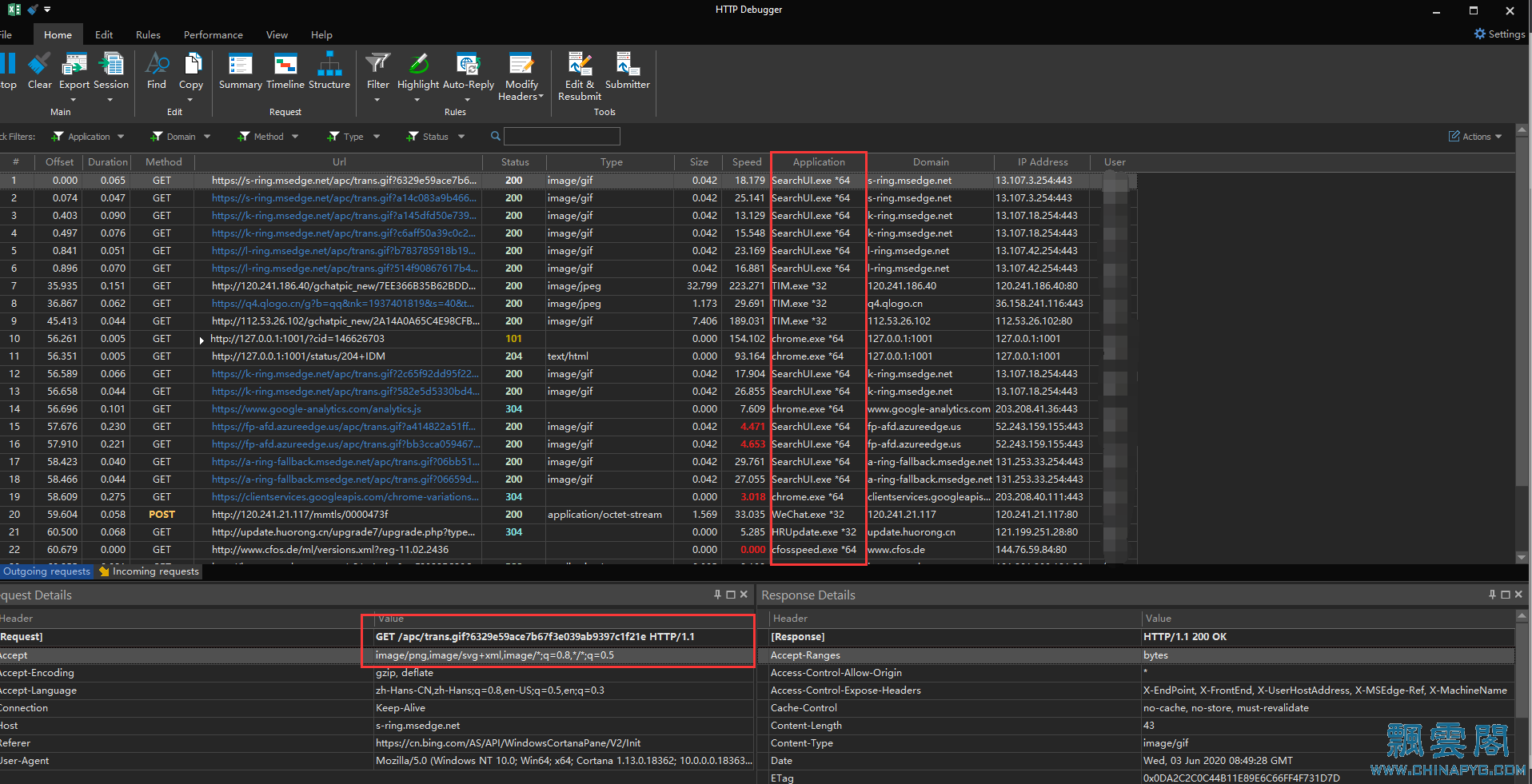This screenshot has width=1532, height=784.
Task: Select the update.huorong.cn request URL
Action: [343, 532]
